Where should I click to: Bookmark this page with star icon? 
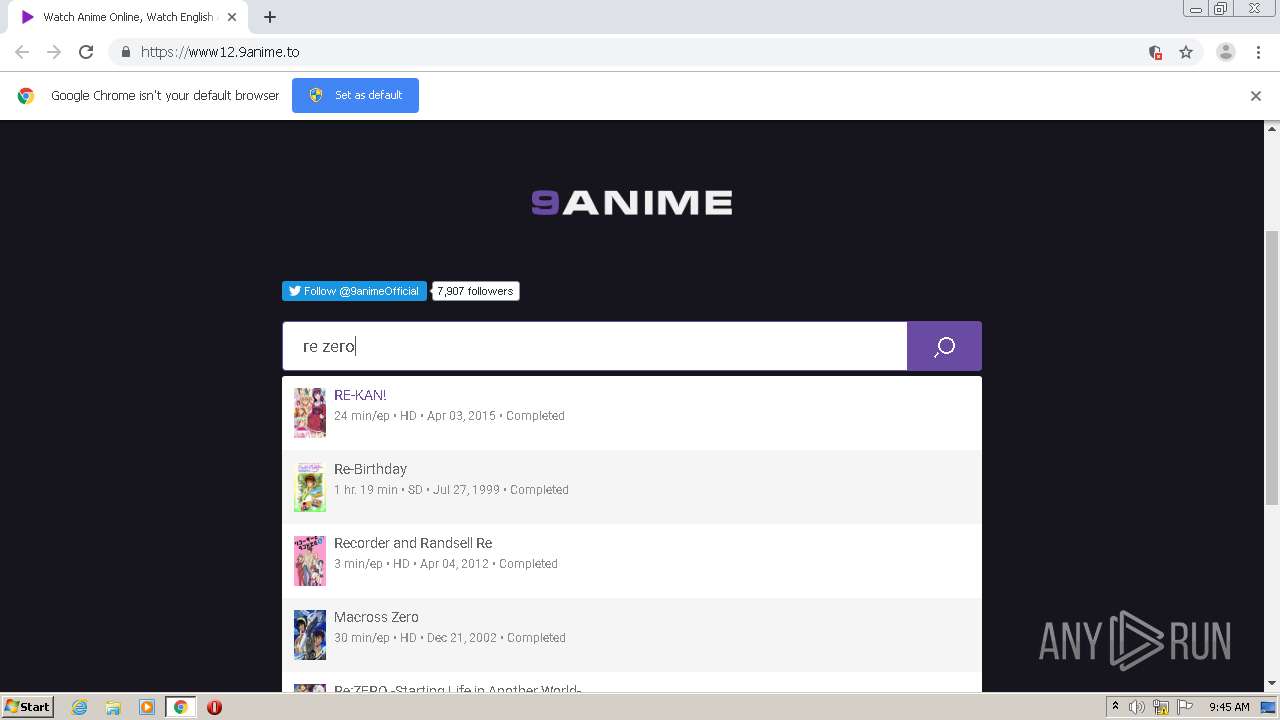(1186, 52)
